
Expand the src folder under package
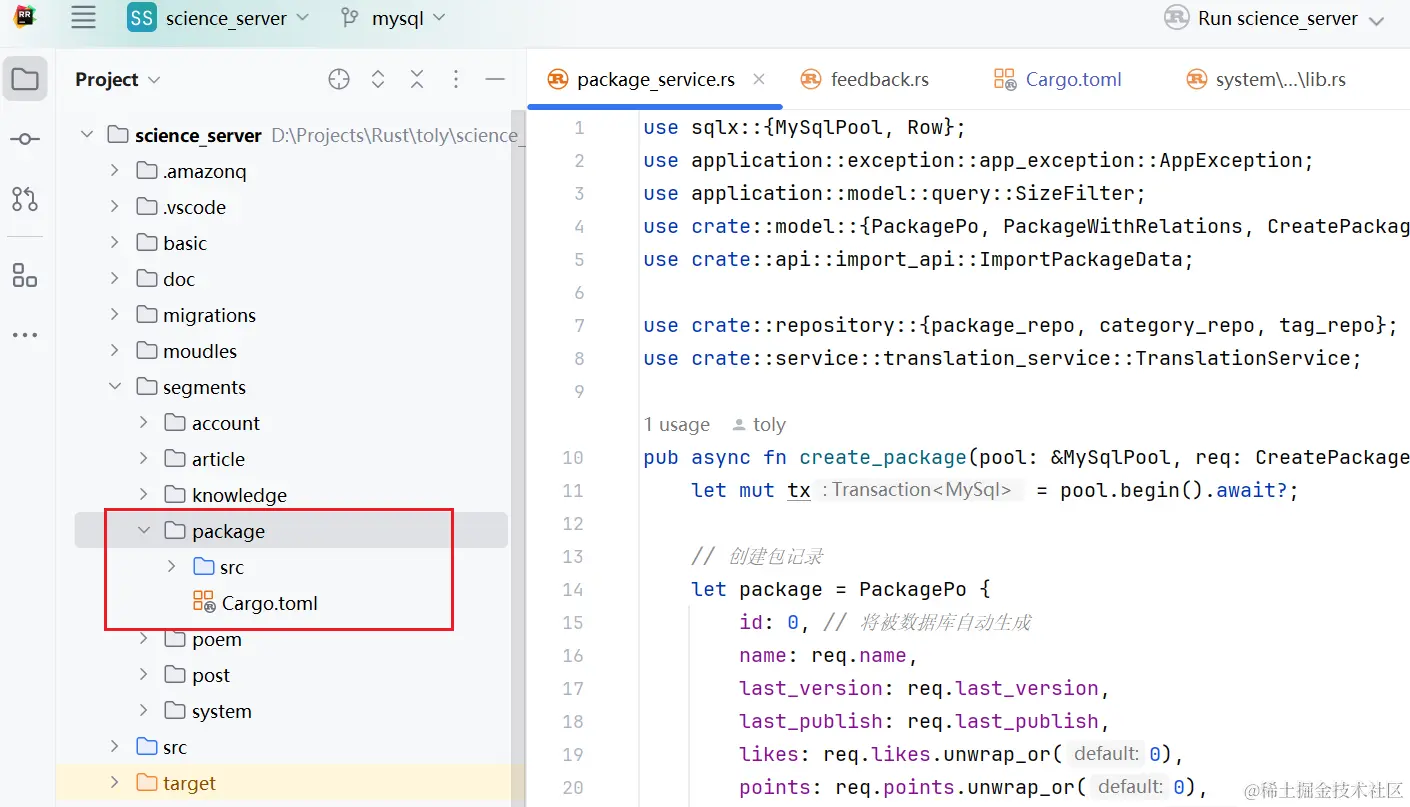coord(172,567)
